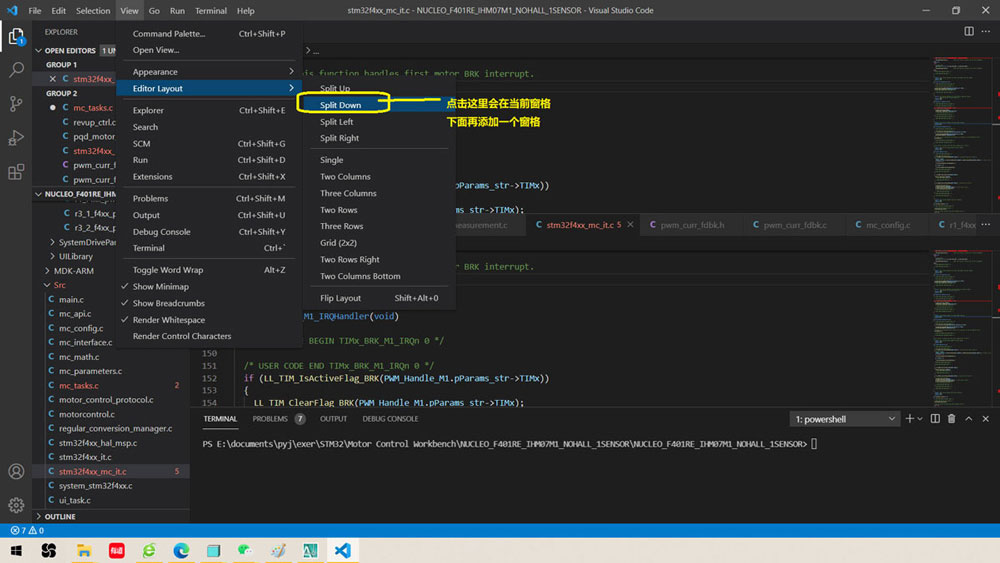Click errors and warnings status bar item
This screenshot has width=1000, height=563.
click(x=27, y=530)
